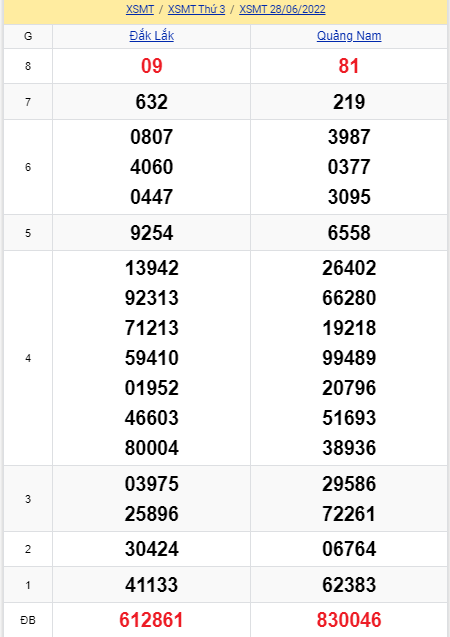Viewport: 450px width, 637px height.
Task: Select Quảng Nam first prize 62383
Action: point(349,585)
